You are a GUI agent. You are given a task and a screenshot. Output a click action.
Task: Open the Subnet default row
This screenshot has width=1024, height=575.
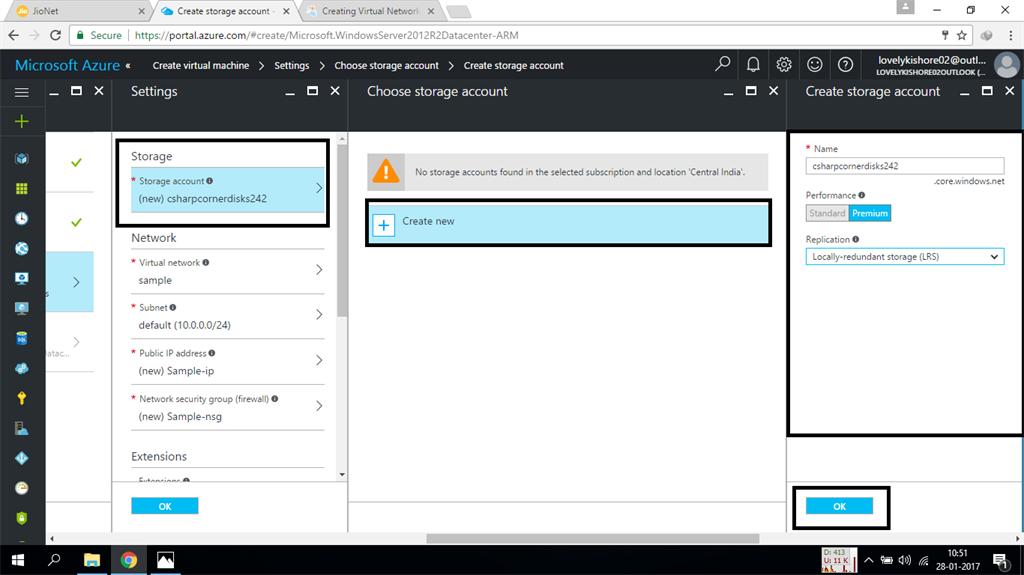pyautogui.click(x=227, y=316)
